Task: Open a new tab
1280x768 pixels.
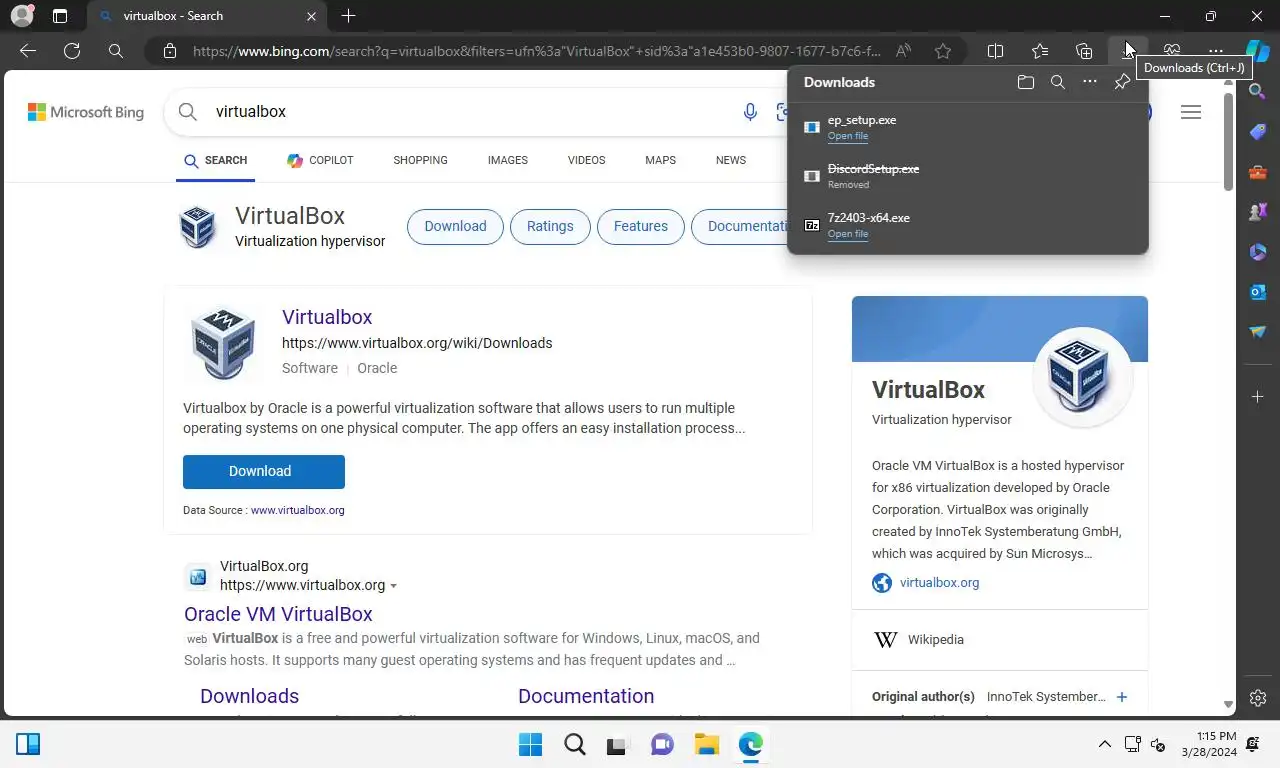Action: pyautogui.click(x=348, y=16)
